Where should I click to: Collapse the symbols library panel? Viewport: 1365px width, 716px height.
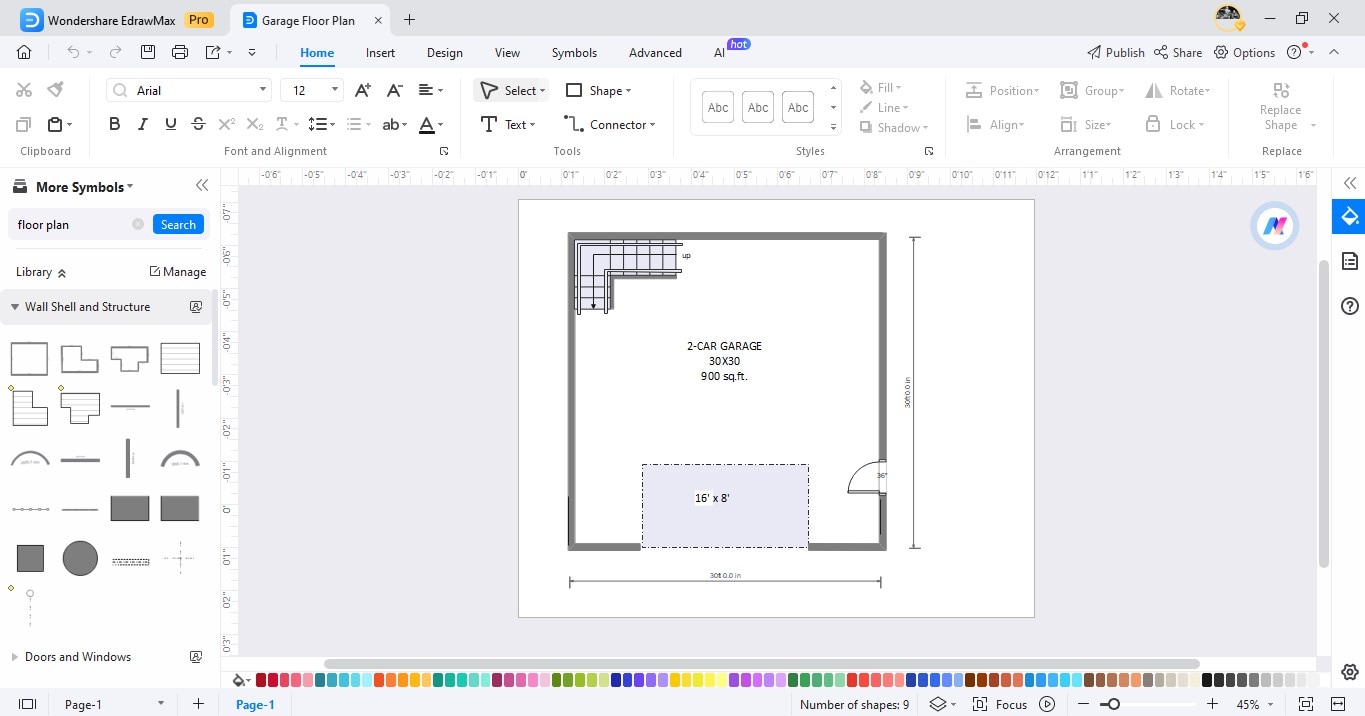202,186
